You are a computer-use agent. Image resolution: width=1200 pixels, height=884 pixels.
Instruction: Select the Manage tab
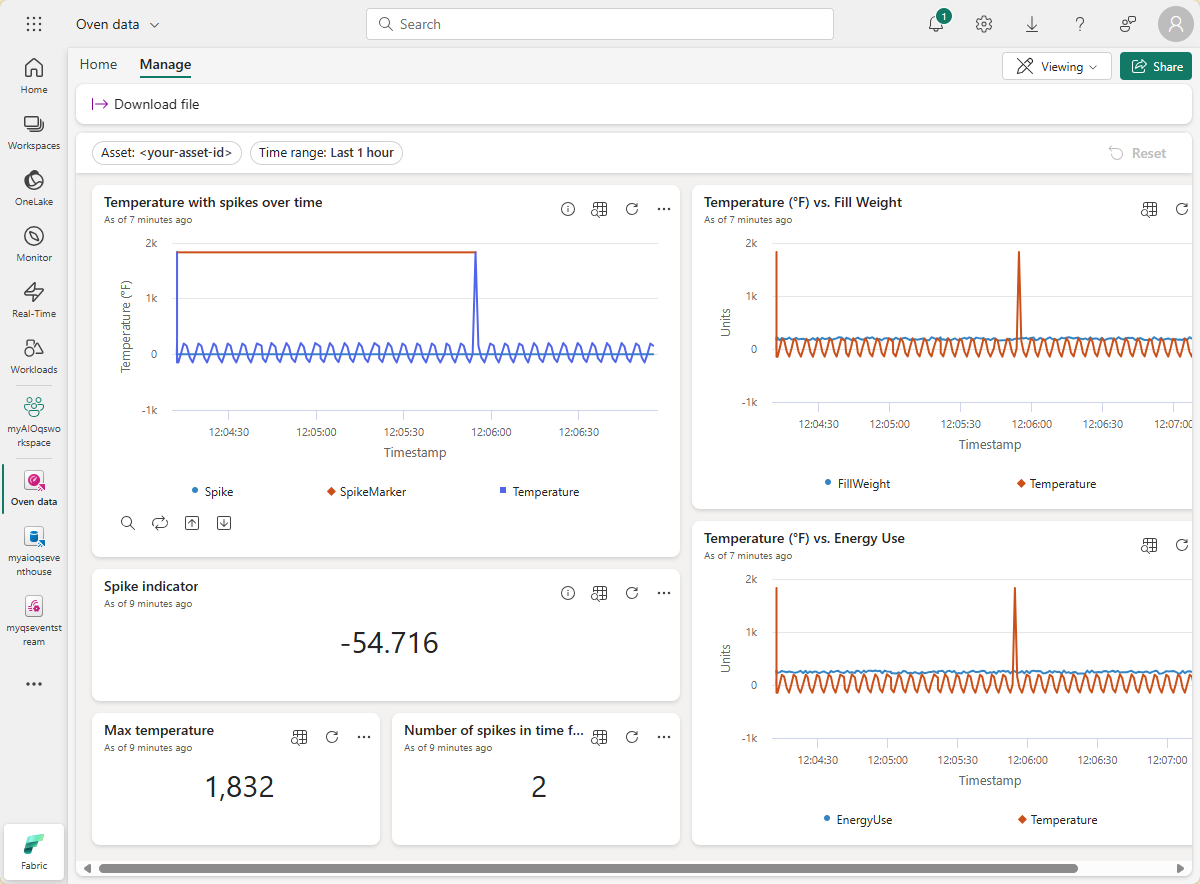tap(165, 64)
